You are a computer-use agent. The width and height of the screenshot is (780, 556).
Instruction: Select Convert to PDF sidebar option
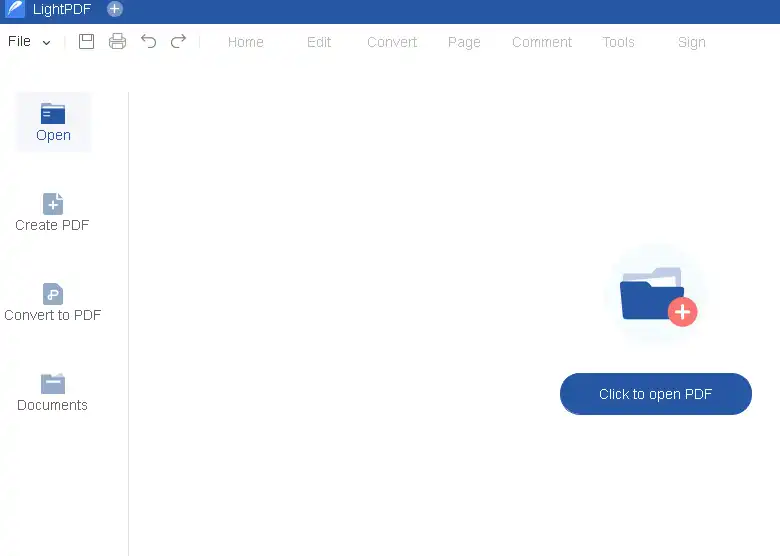[x=53, y=302]
